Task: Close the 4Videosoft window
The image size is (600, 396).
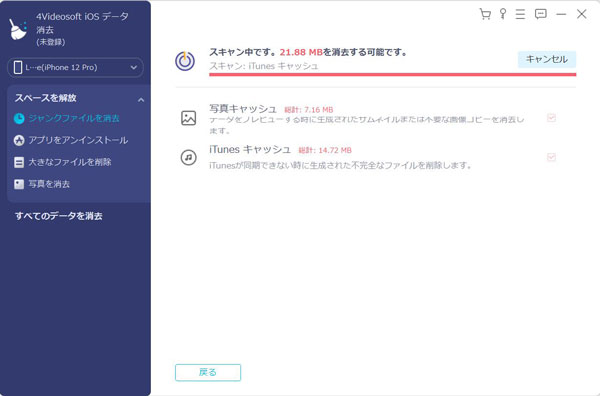Action: (582, 14)
